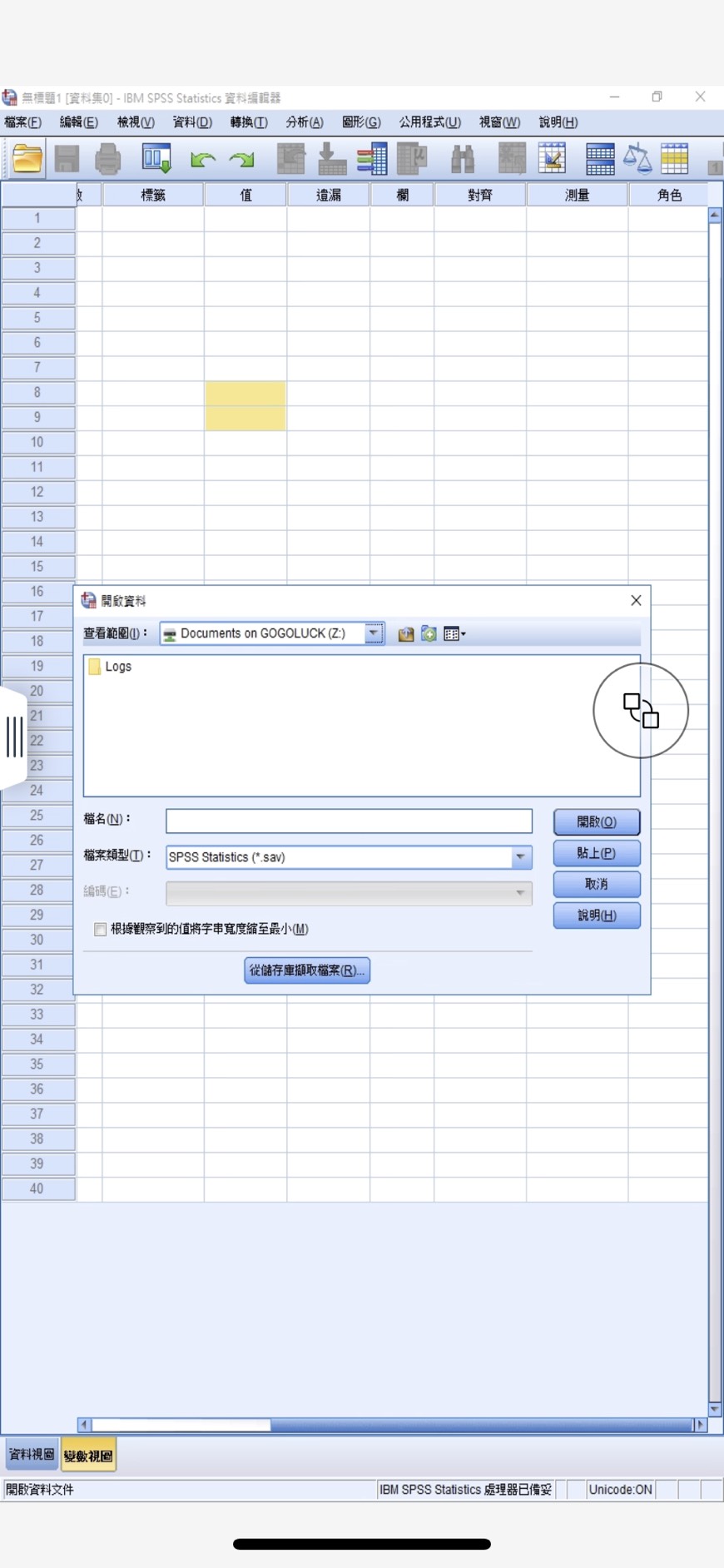
Task: Click the up one folder level icon
Action: tap(406, 634)
